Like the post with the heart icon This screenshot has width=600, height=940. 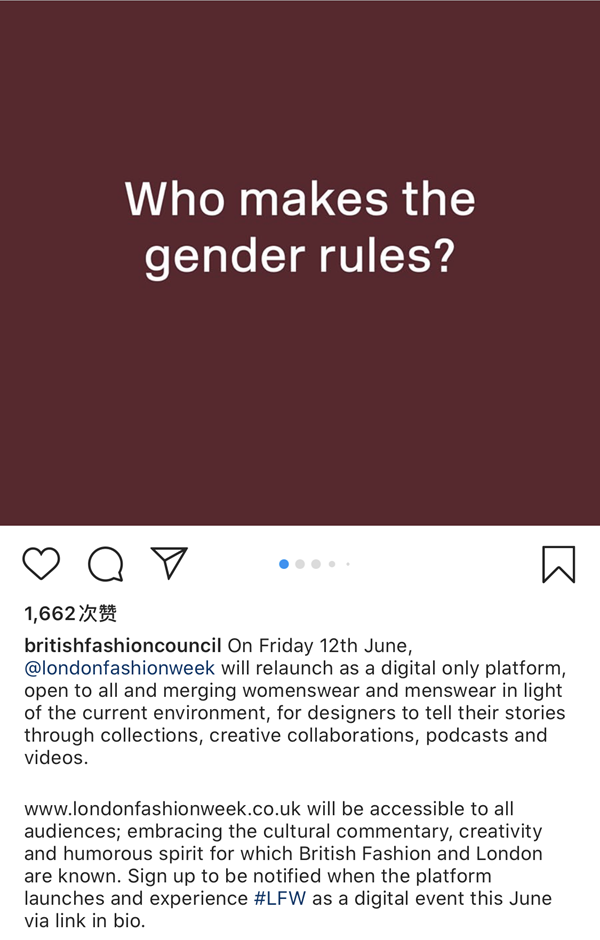[41, 564]
